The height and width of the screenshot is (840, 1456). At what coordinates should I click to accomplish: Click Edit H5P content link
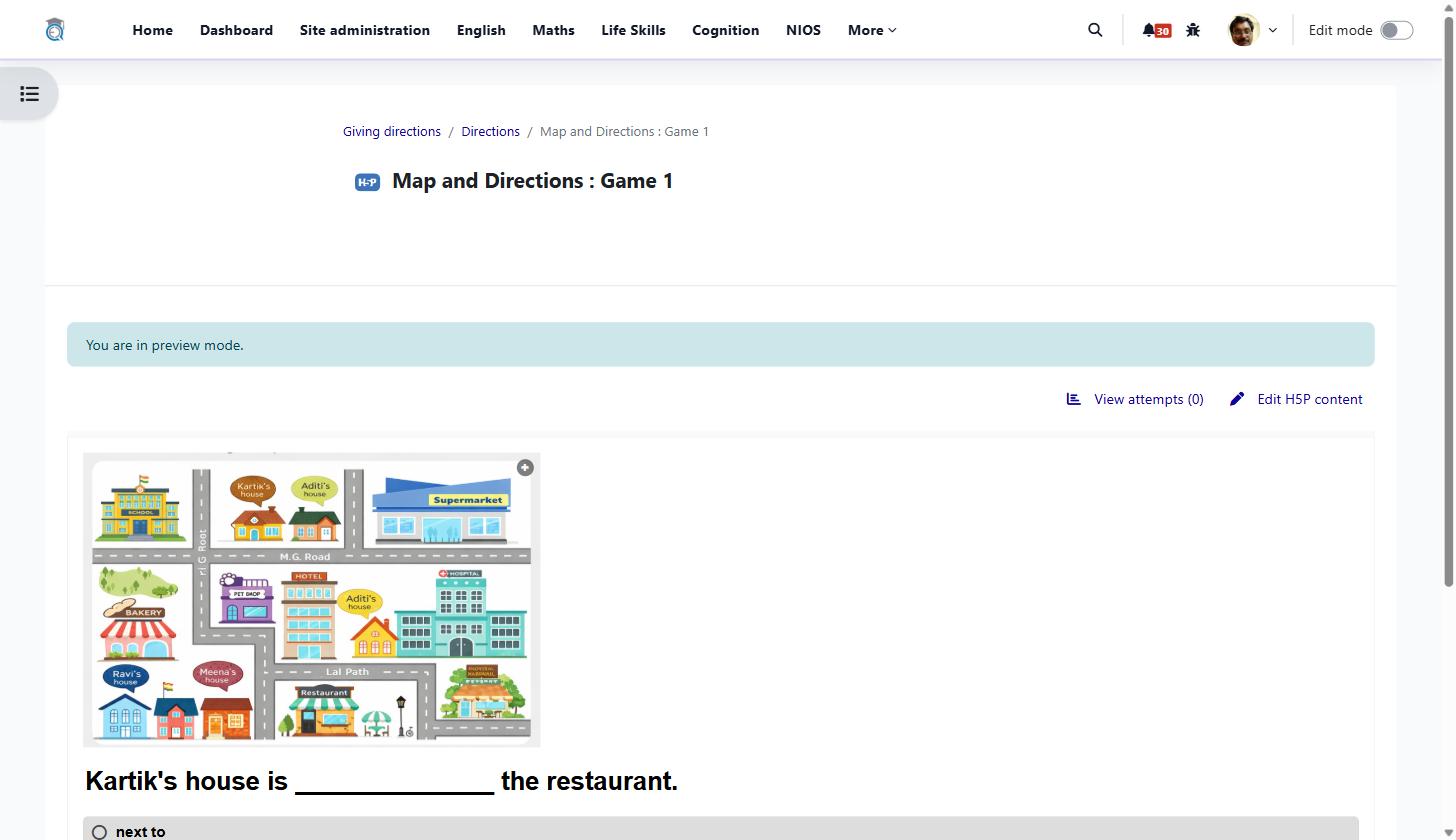point(1296,399)
